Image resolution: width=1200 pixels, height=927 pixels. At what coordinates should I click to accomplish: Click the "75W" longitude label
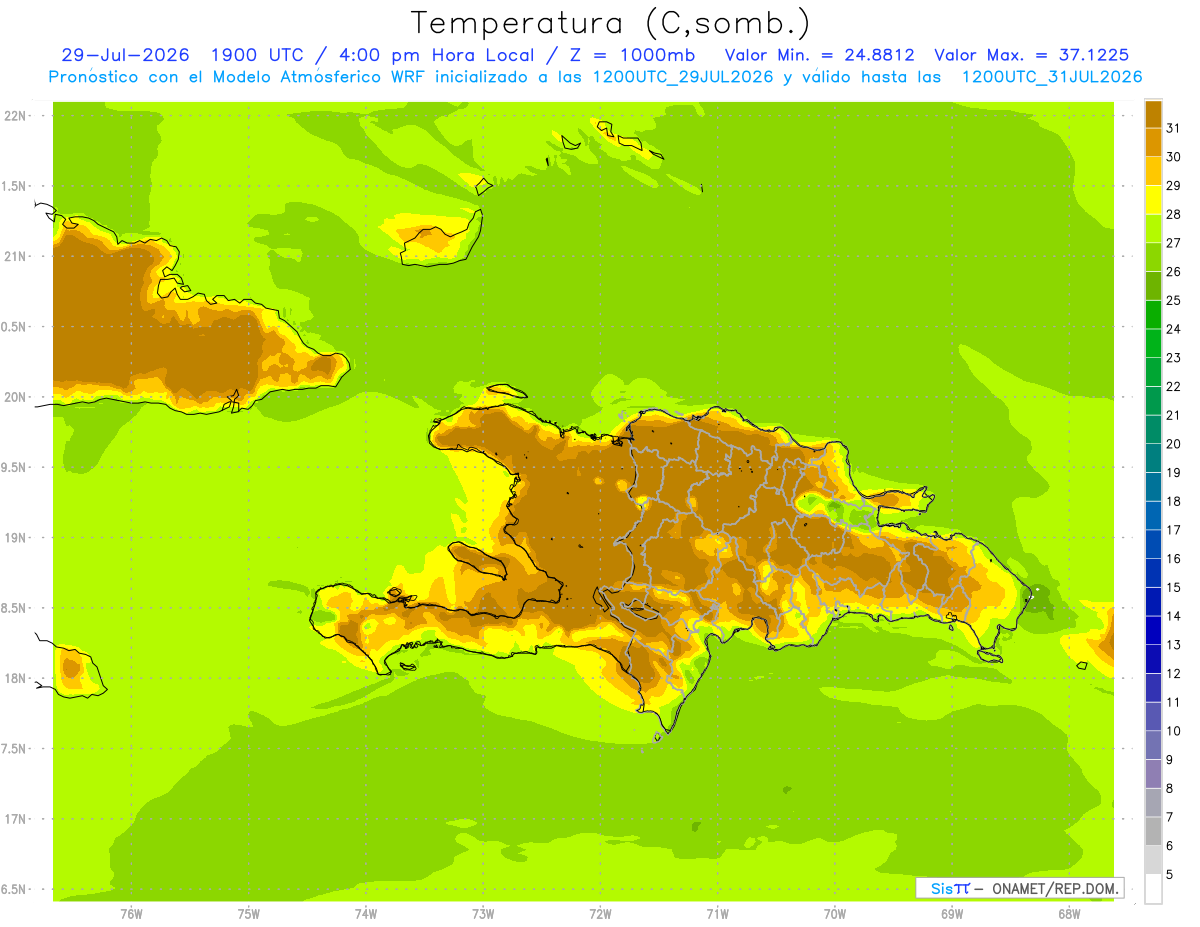pos(249,913)
